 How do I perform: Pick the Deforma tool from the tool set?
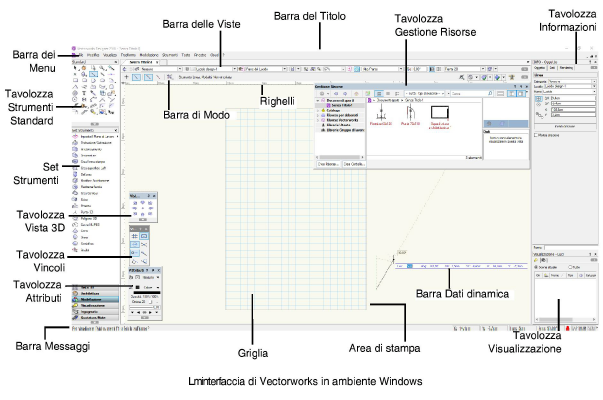coord(82,174)
